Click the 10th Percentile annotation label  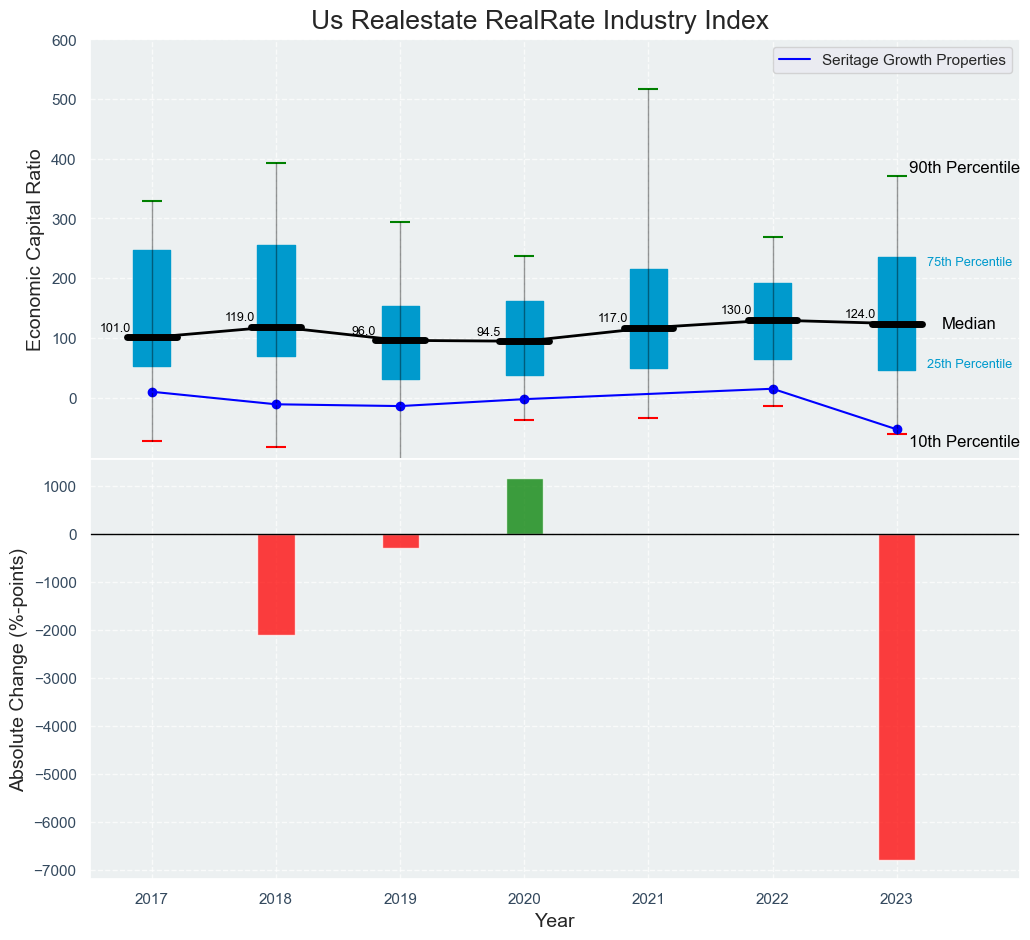pos(963,442)
